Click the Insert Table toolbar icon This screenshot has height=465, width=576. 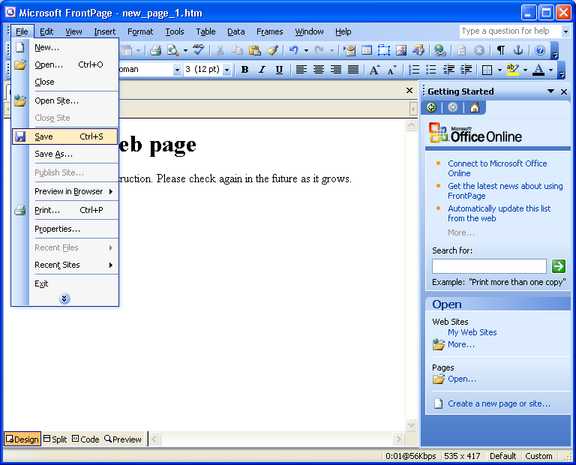pyautogui.click(x=366, y=50)
